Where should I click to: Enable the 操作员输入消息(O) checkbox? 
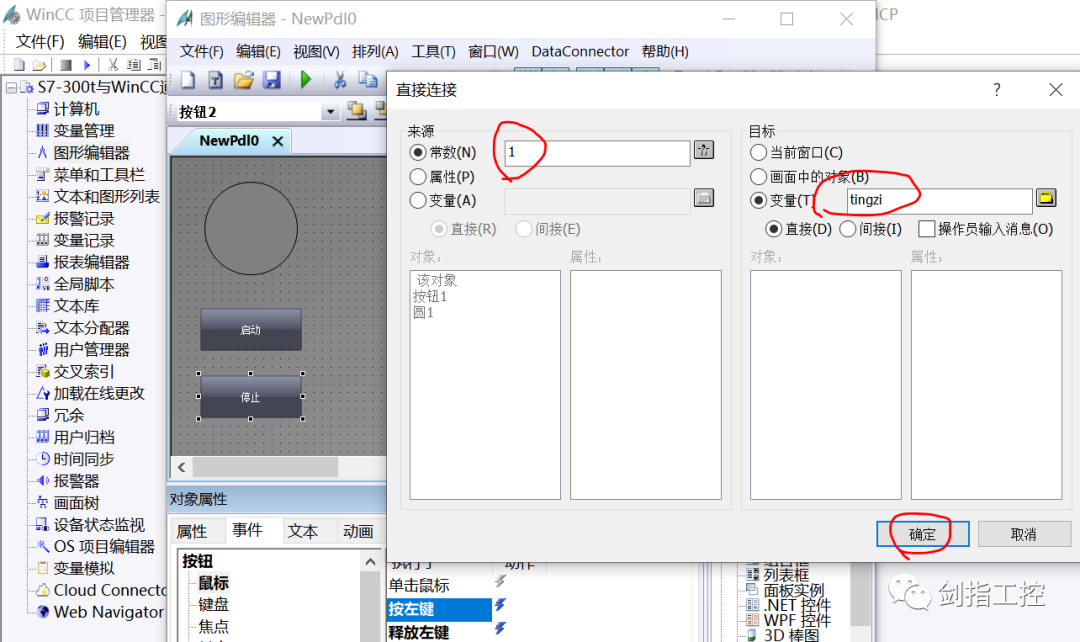[x=925, y=228]
